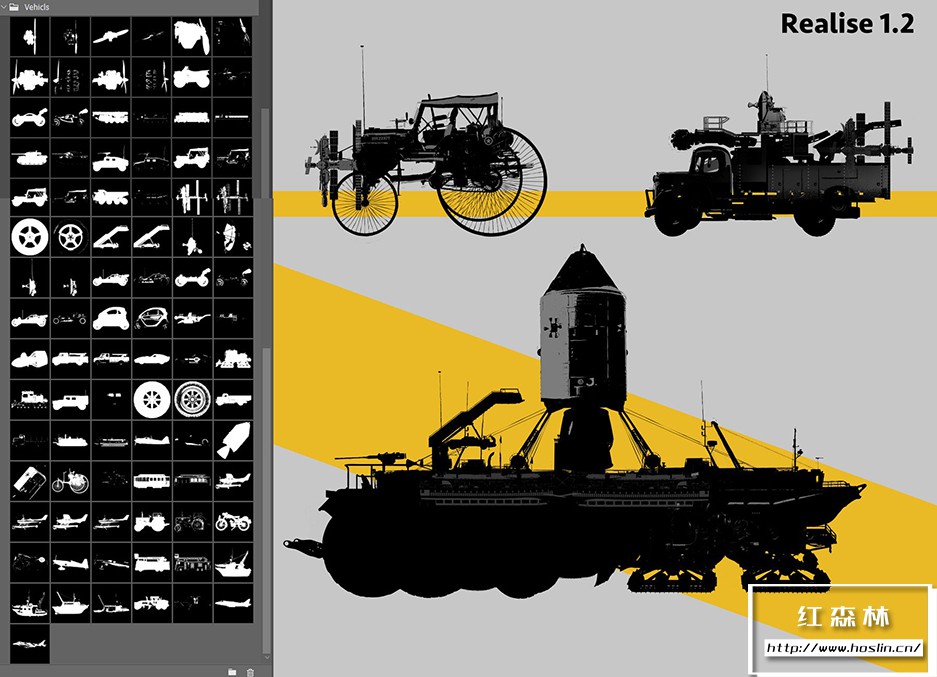The height and width of the screenshot is (677, 937).
Task: Collapse the Vehicls brush group chevron
Action: (x=4, y=7)
